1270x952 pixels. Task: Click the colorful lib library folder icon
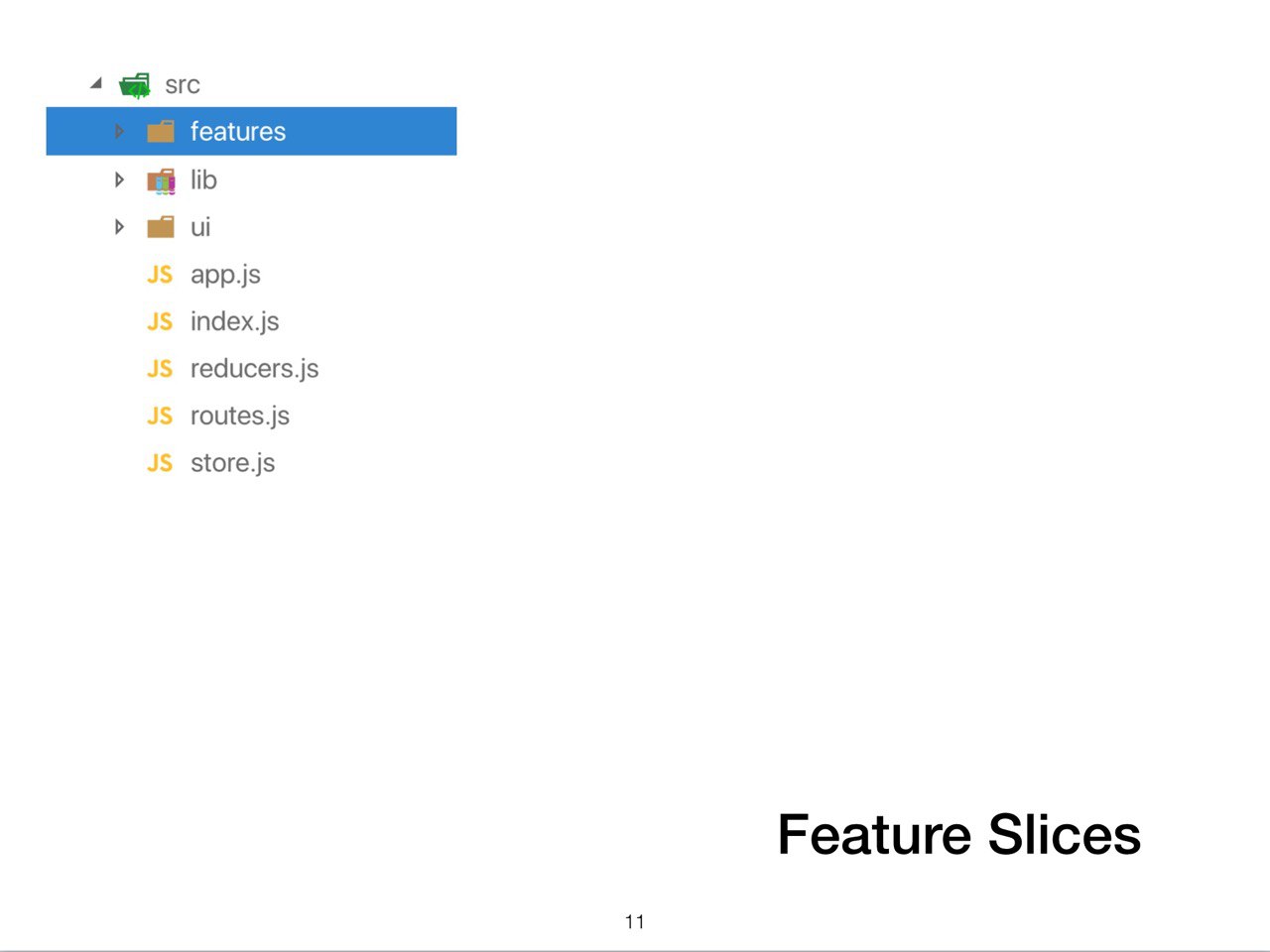click(161, 180)
